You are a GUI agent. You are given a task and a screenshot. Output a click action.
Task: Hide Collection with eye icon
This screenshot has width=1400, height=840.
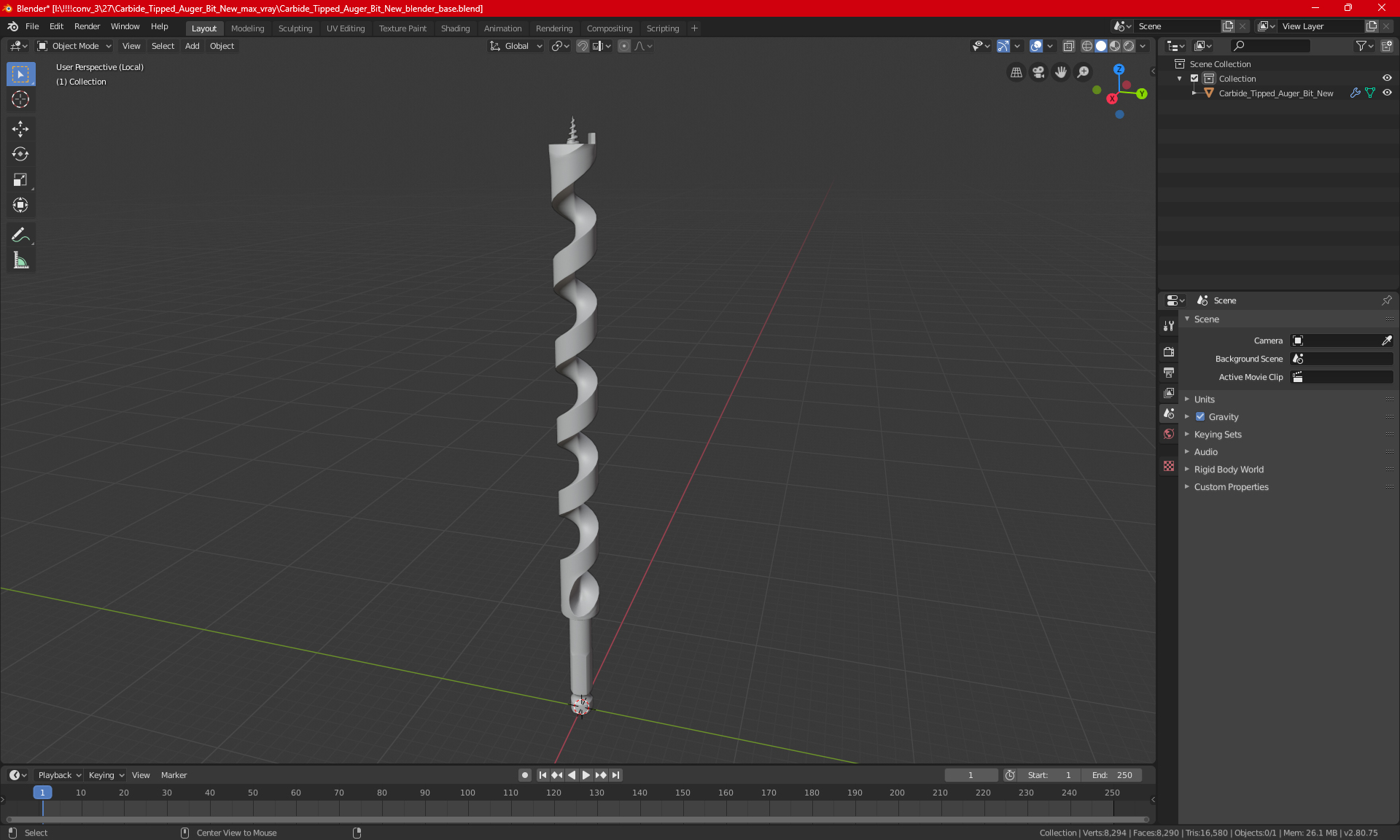1387,78
